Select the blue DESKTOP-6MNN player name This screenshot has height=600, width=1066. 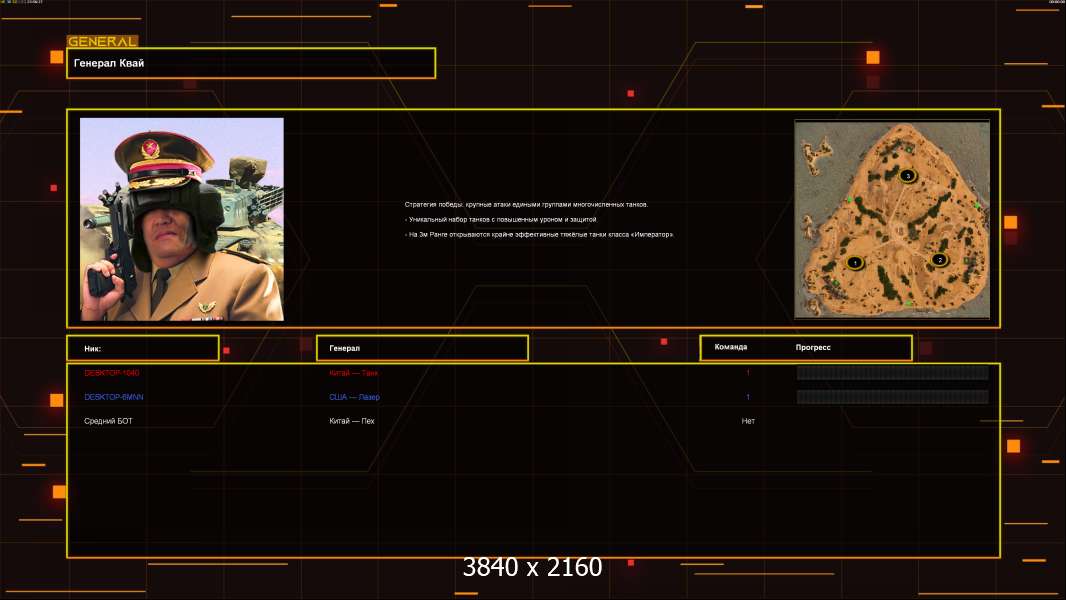[x=114, y=397]
